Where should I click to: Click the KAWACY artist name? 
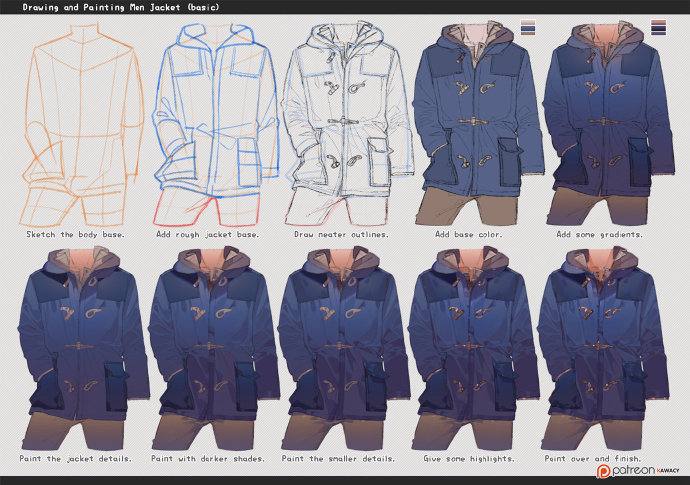click(x=668, y=471)
